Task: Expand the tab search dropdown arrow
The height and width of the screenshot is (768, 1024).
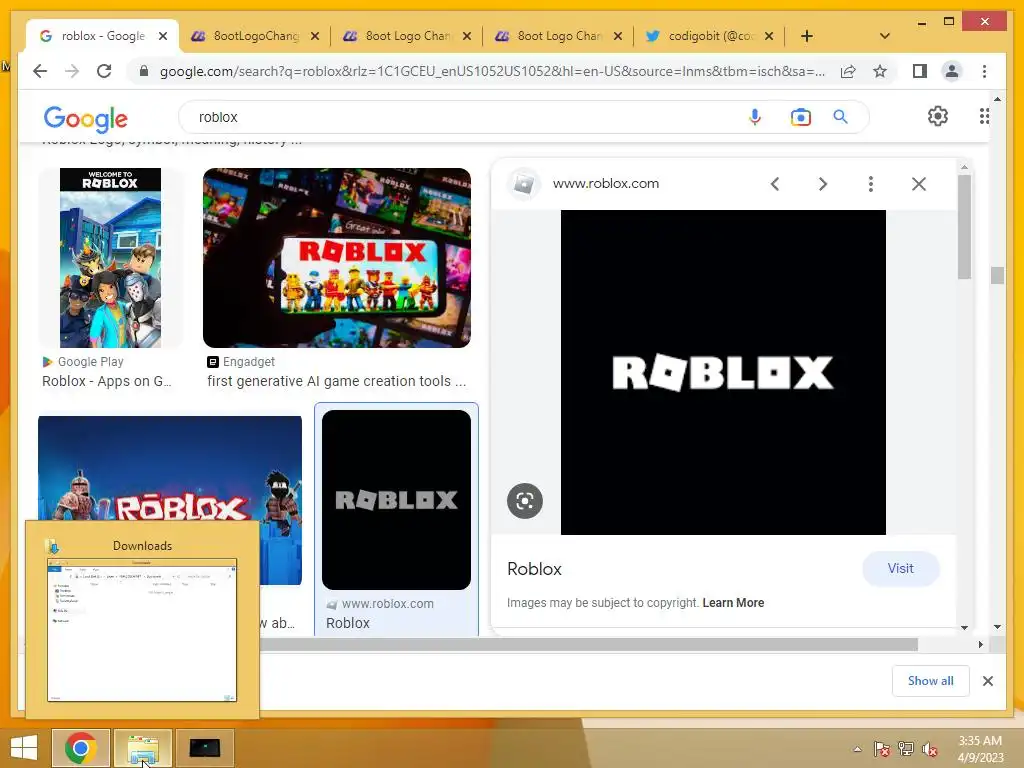Action: [885, 36]
